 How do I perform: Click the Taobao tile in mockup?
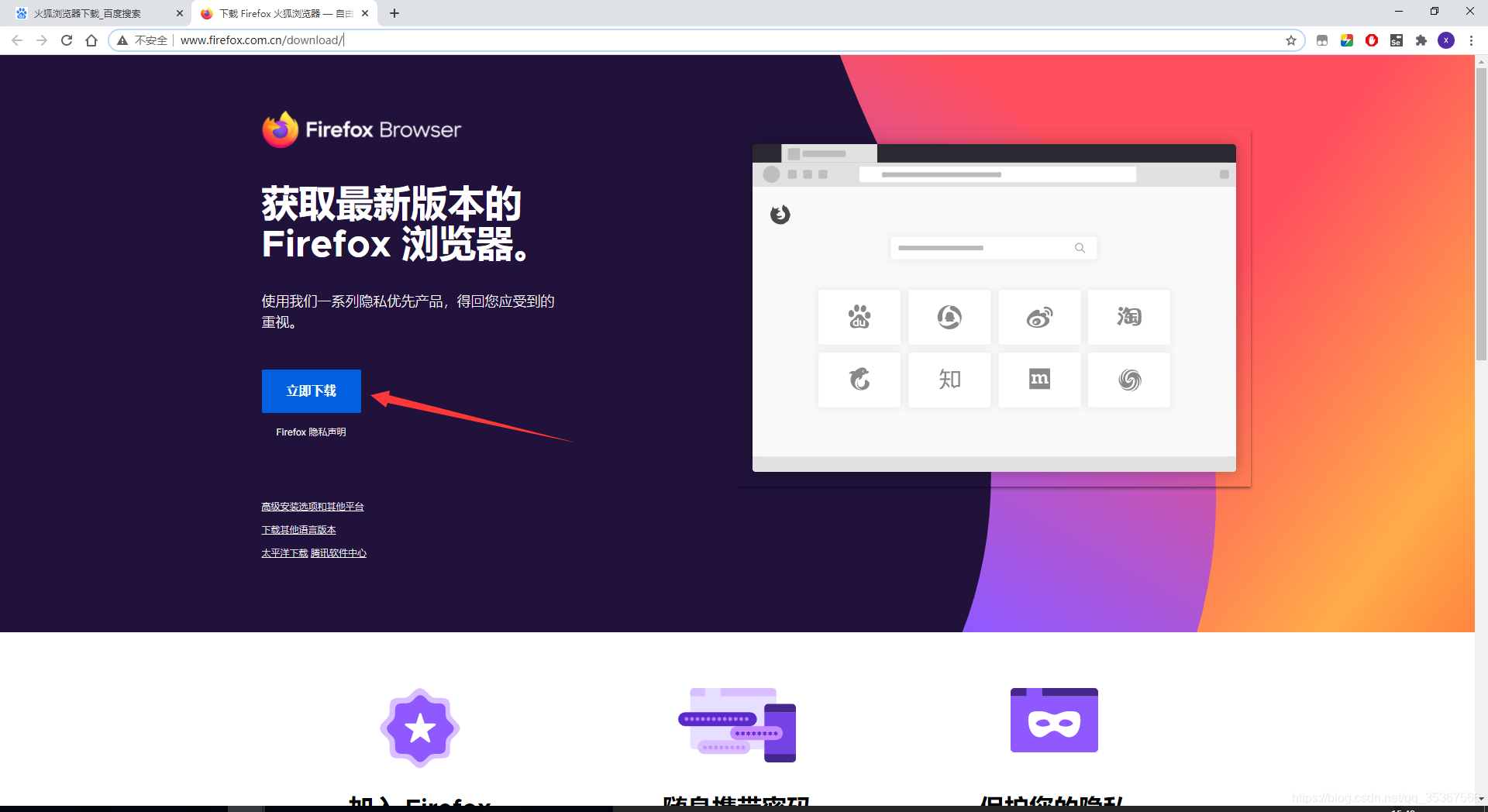1129,317
